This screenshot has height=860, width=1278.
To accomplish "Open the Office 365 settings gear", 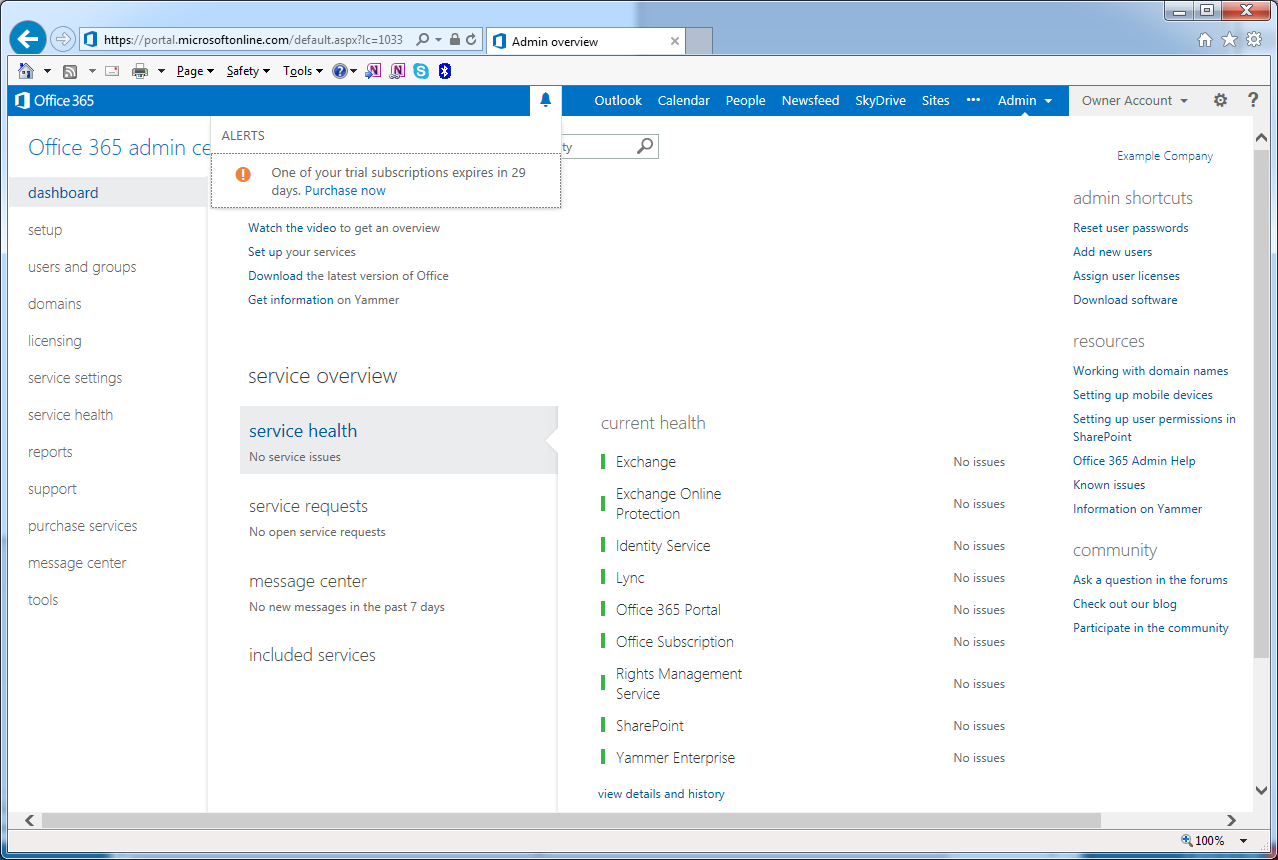I will [1220, 100].
